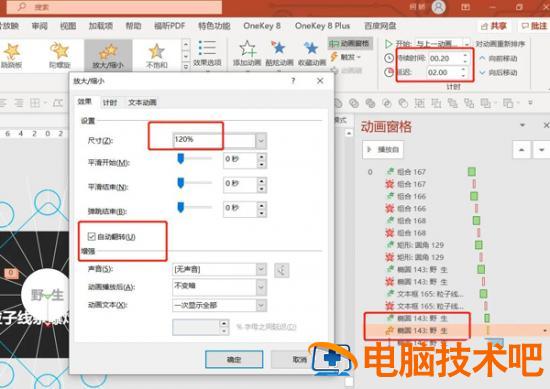Click green timeline bar of first 组合 167
This screenshot has height=389, width=550.
(x=472, y=172)
